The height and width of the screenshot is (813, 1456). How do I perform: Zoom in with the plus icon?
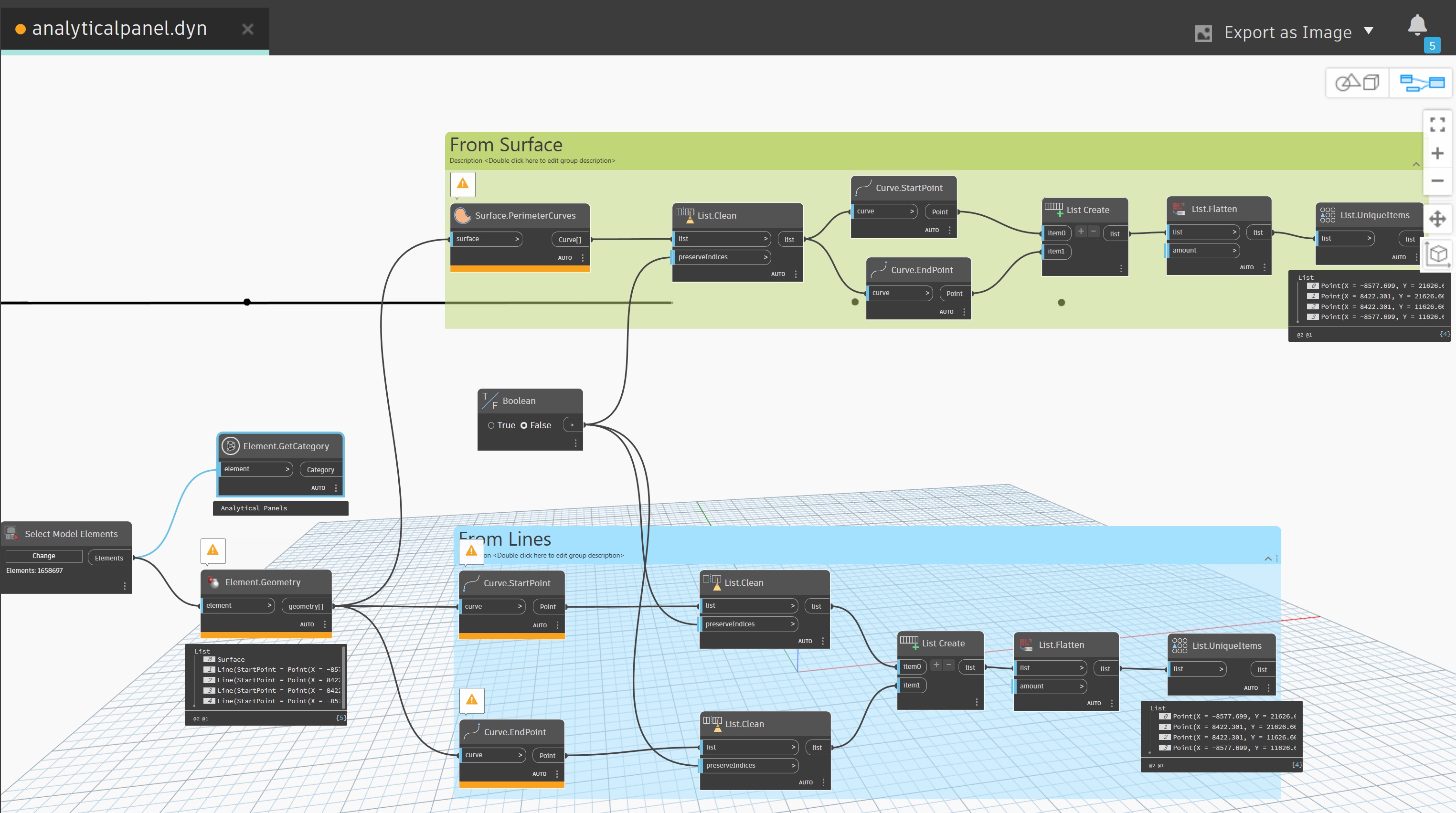pyautogui.click(x=1437, y=153)
